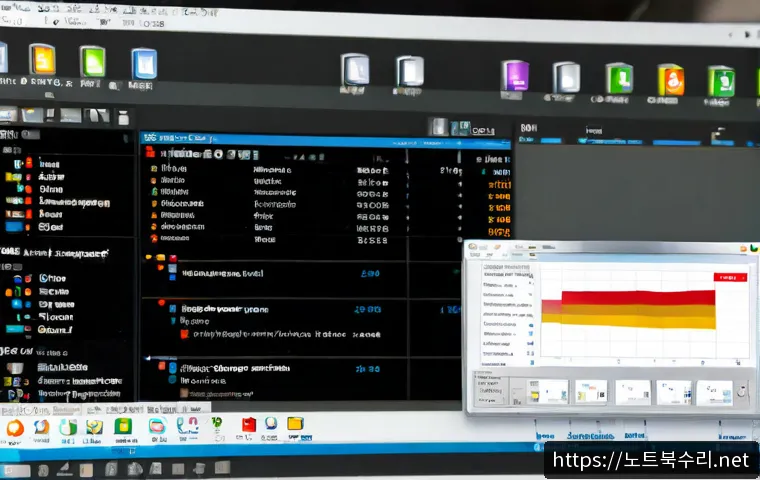Open the green desktop icon left of the orange one

(619, 78)
